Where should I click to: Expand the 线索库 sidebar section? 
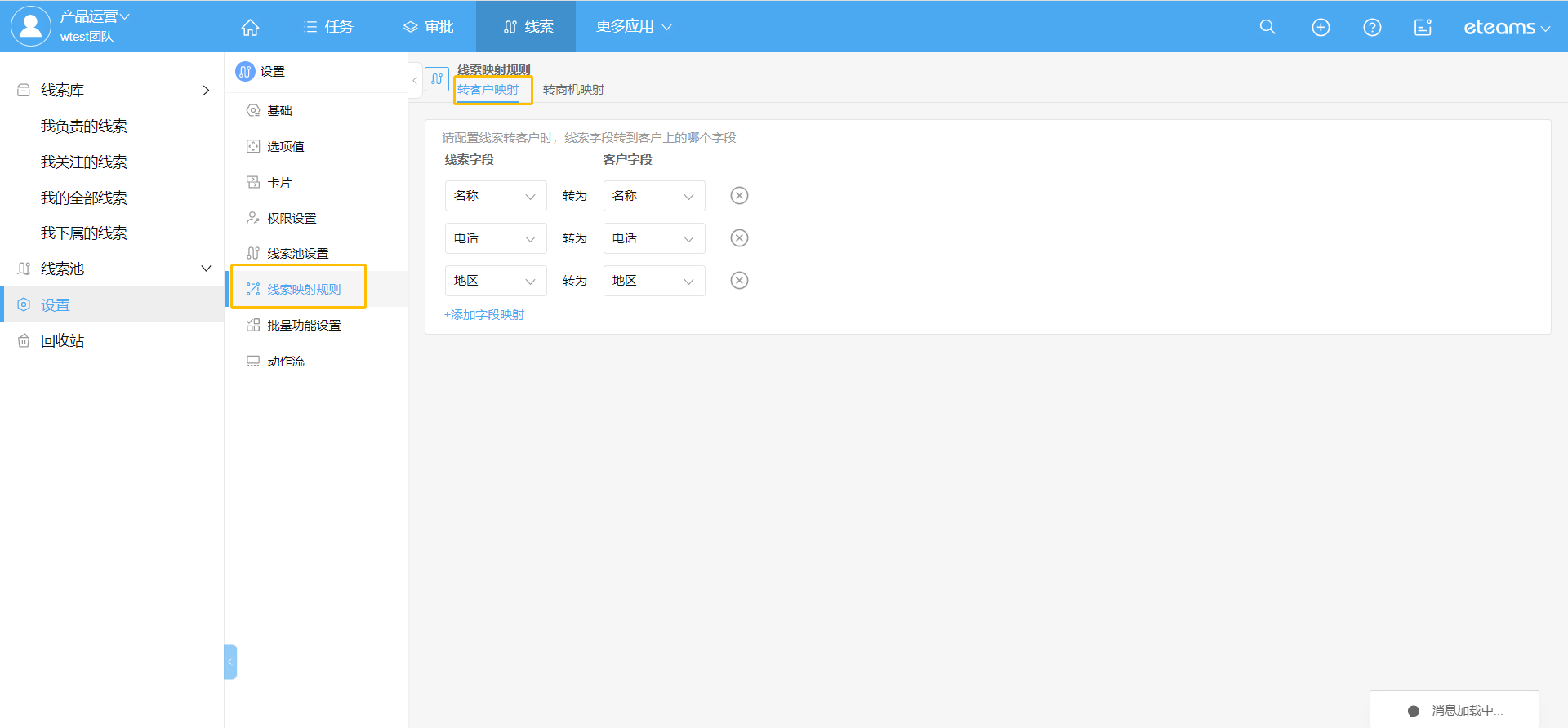pyautogui.click(x=206, y=91)
